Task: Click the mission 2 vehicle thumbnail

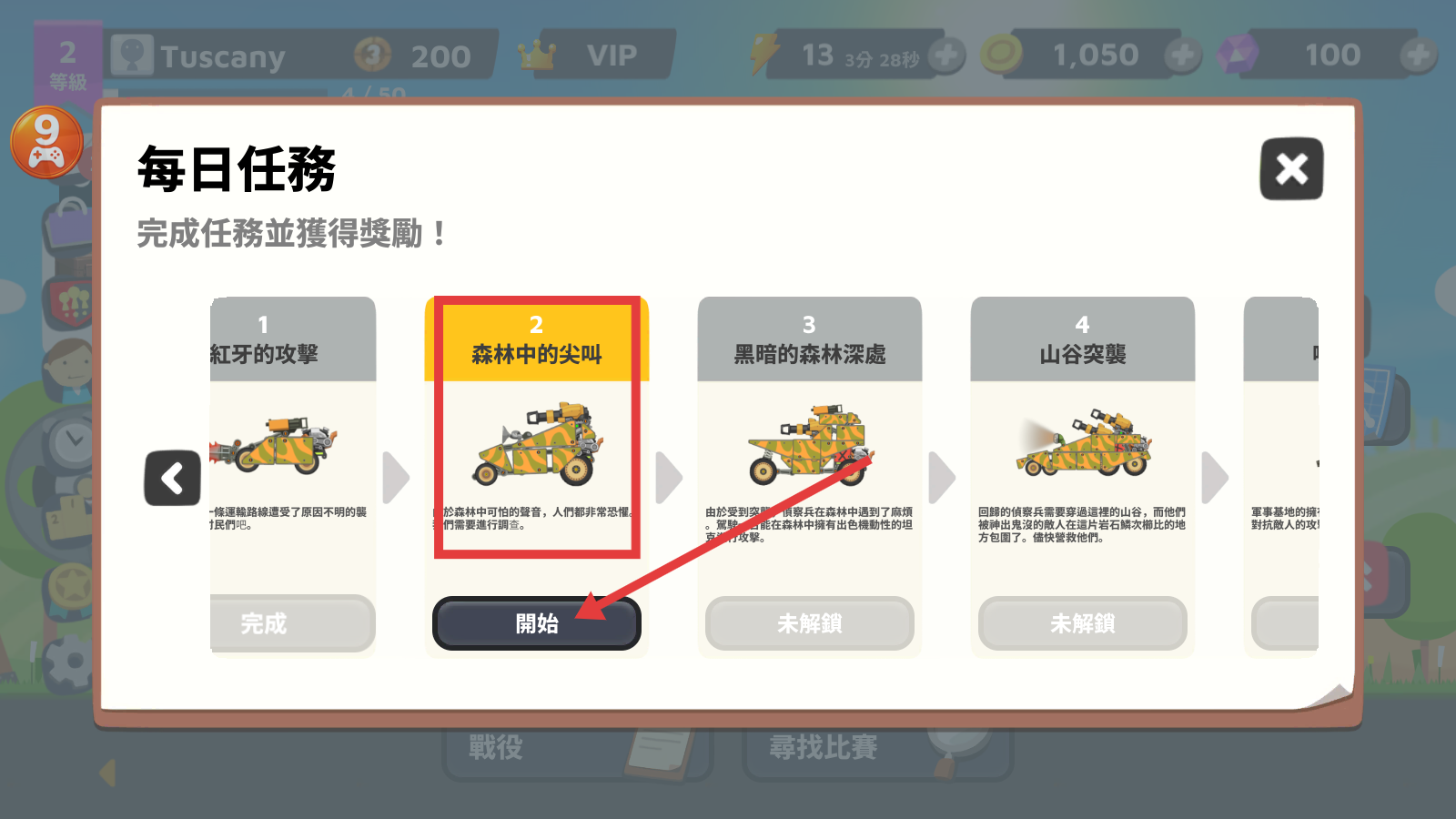Action: point(537,444)
